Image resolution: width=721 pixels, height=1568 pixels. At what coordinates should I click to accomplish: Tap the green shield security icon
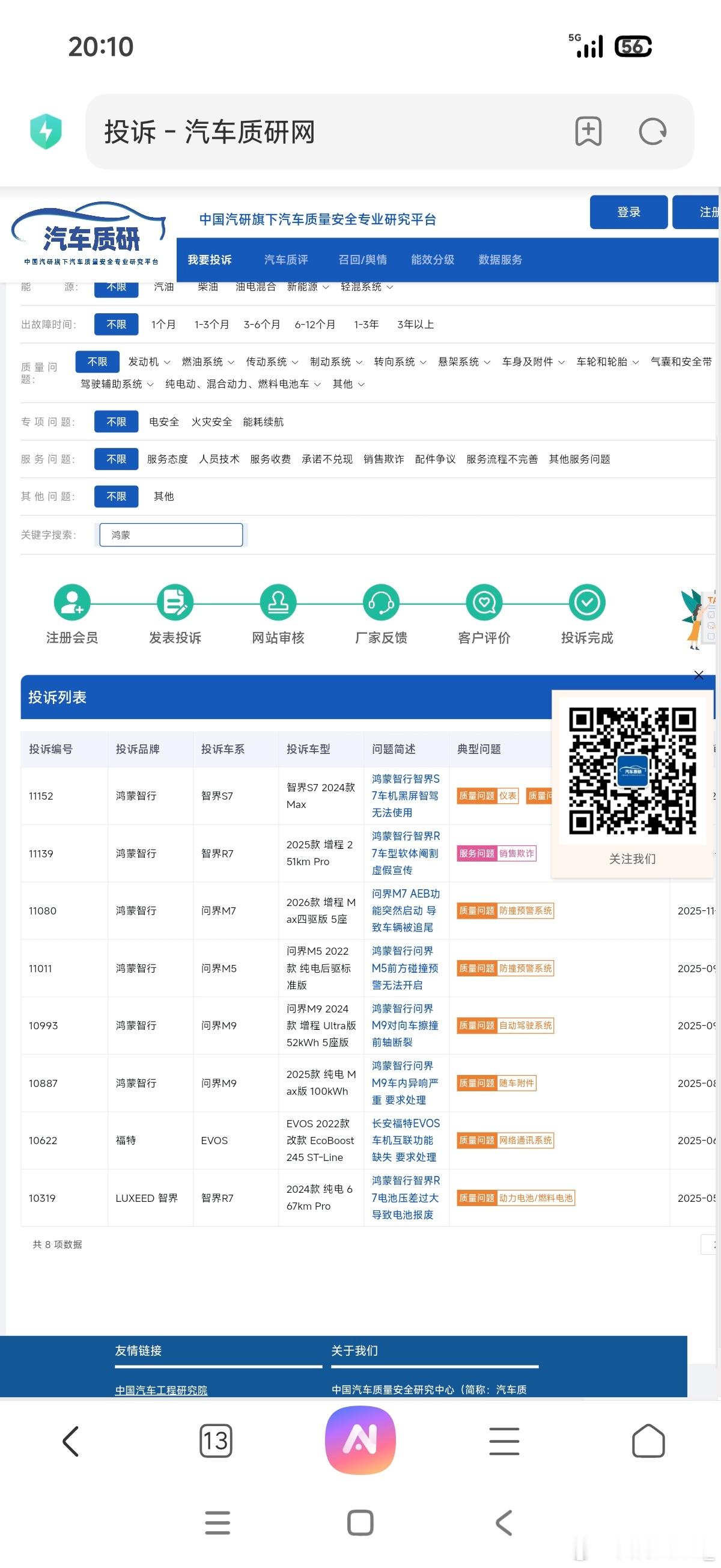pyautogui.click(x=46, y=132)
